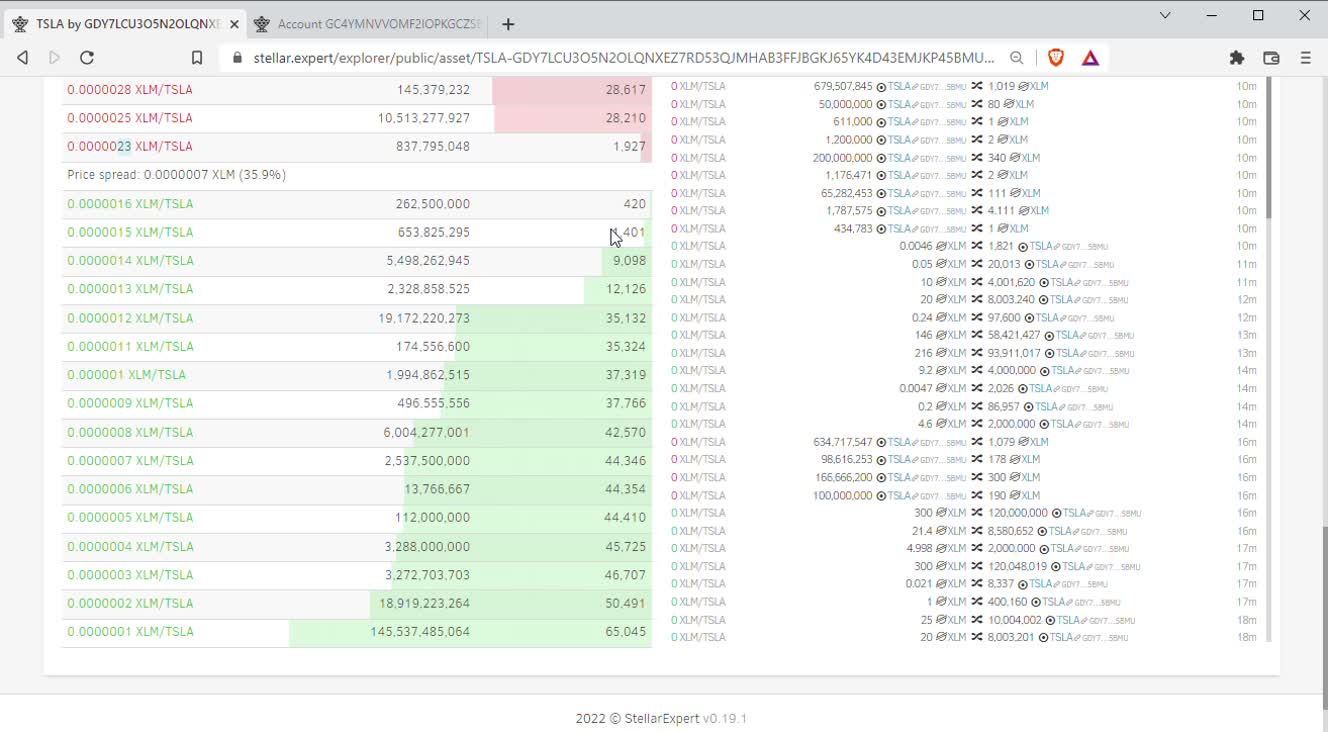Click the browser forward arrow

click(x=54, y=58)
